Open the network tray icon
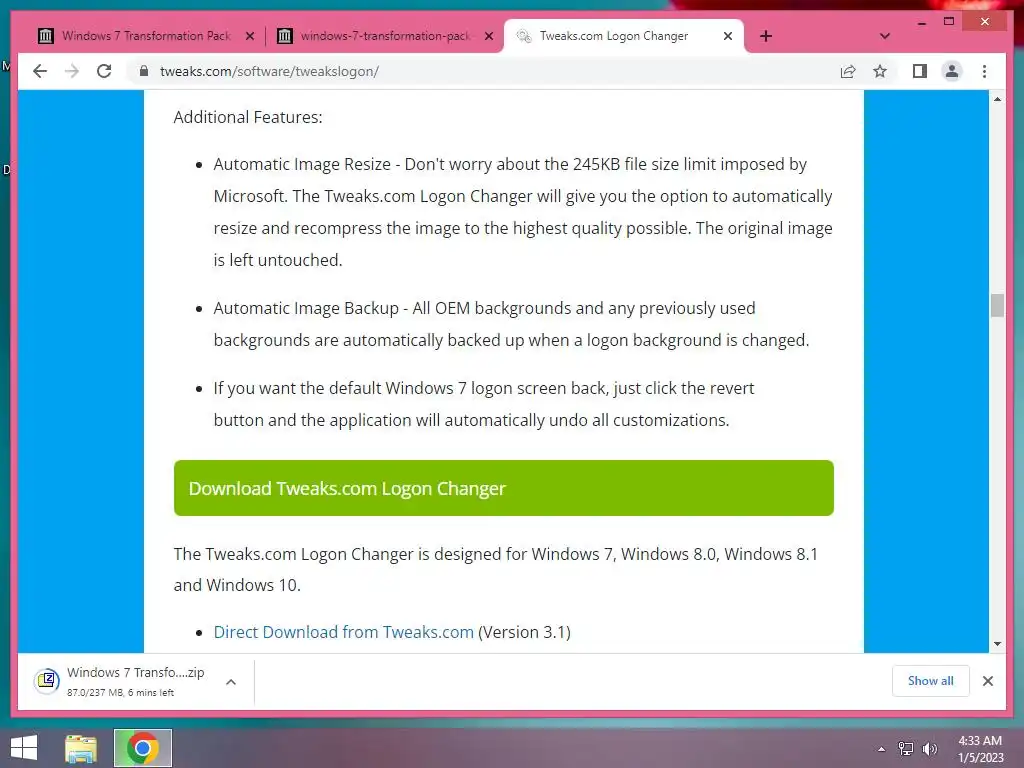This screenshot has width=1024, height=768. 905,748
